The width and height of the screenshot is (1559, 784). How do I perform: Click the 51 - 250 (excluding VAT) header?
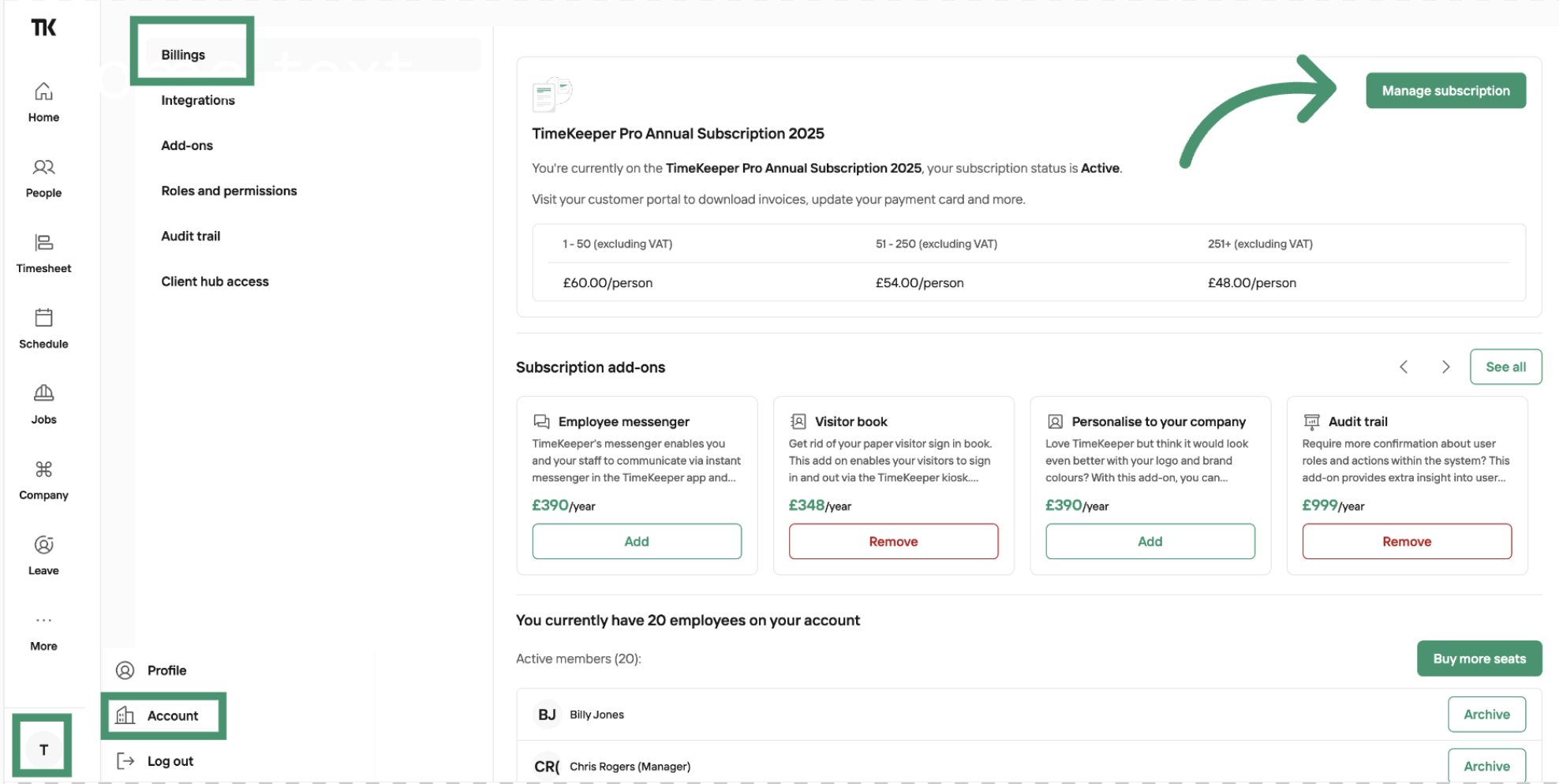pyautogui.click(x=937, y=244)
